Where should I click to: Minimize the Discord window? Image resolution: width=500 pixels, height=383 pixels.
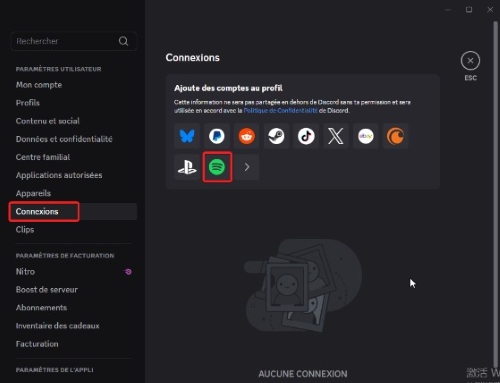click(x=448, y=10)
